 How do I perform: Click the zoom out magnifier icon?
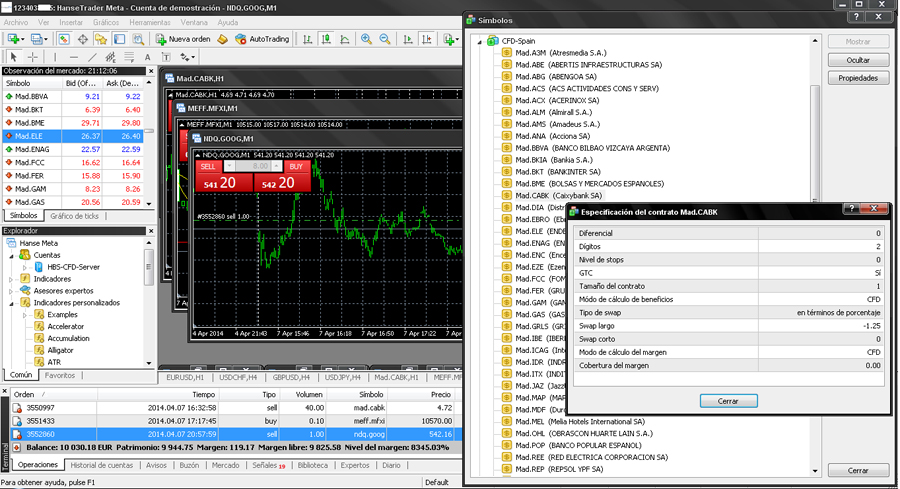coord(385,39)
